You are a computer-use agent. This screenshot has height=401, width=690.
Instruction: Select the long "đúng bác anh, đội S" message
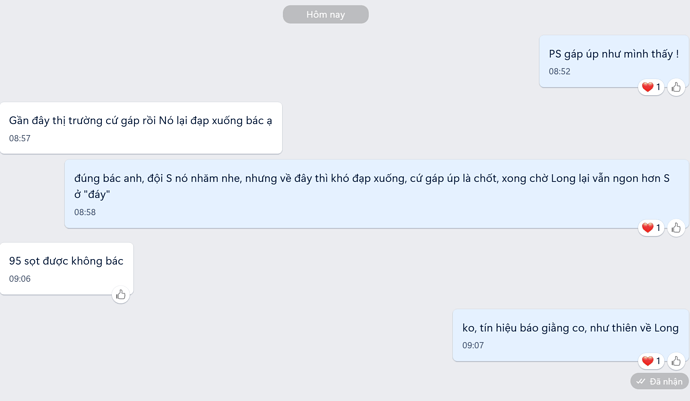point(377,194)
